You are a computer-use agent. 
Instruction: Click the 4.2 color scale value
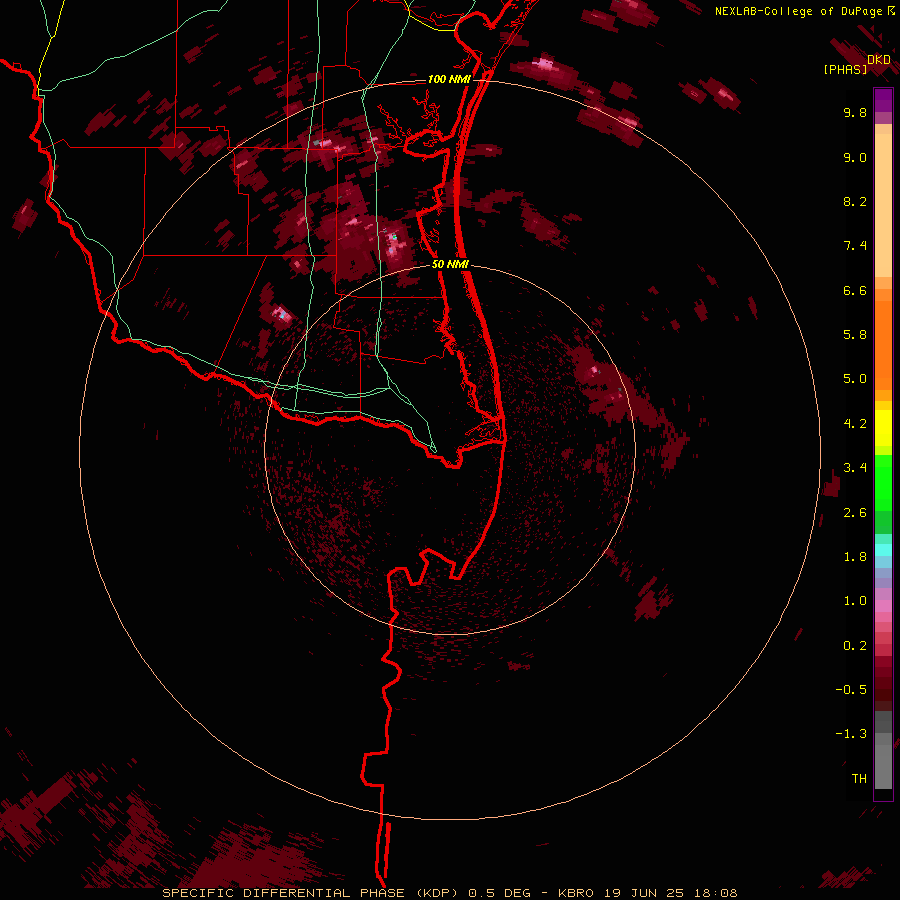click(x=855, y=424)
